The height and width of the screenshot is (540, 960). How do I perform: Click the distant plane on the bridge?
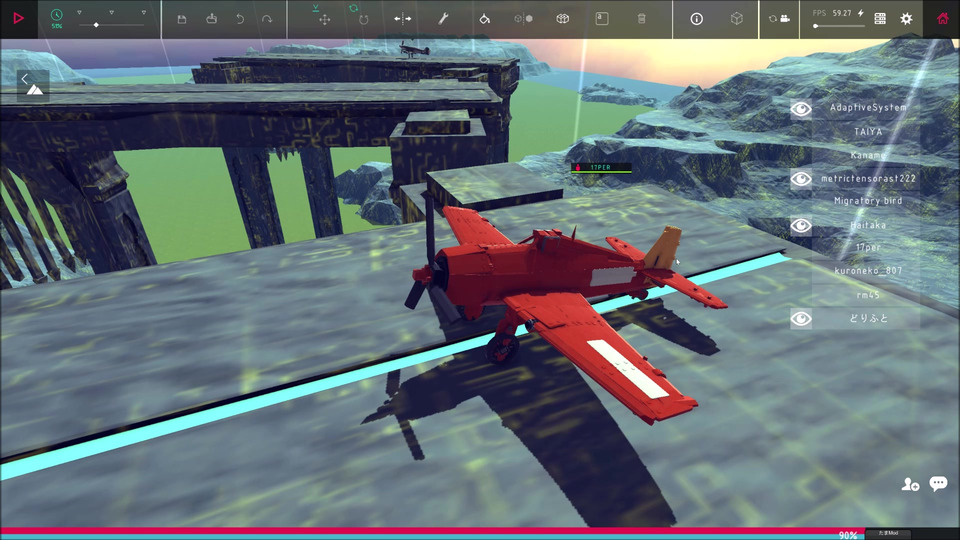click(x=414, y=50)
